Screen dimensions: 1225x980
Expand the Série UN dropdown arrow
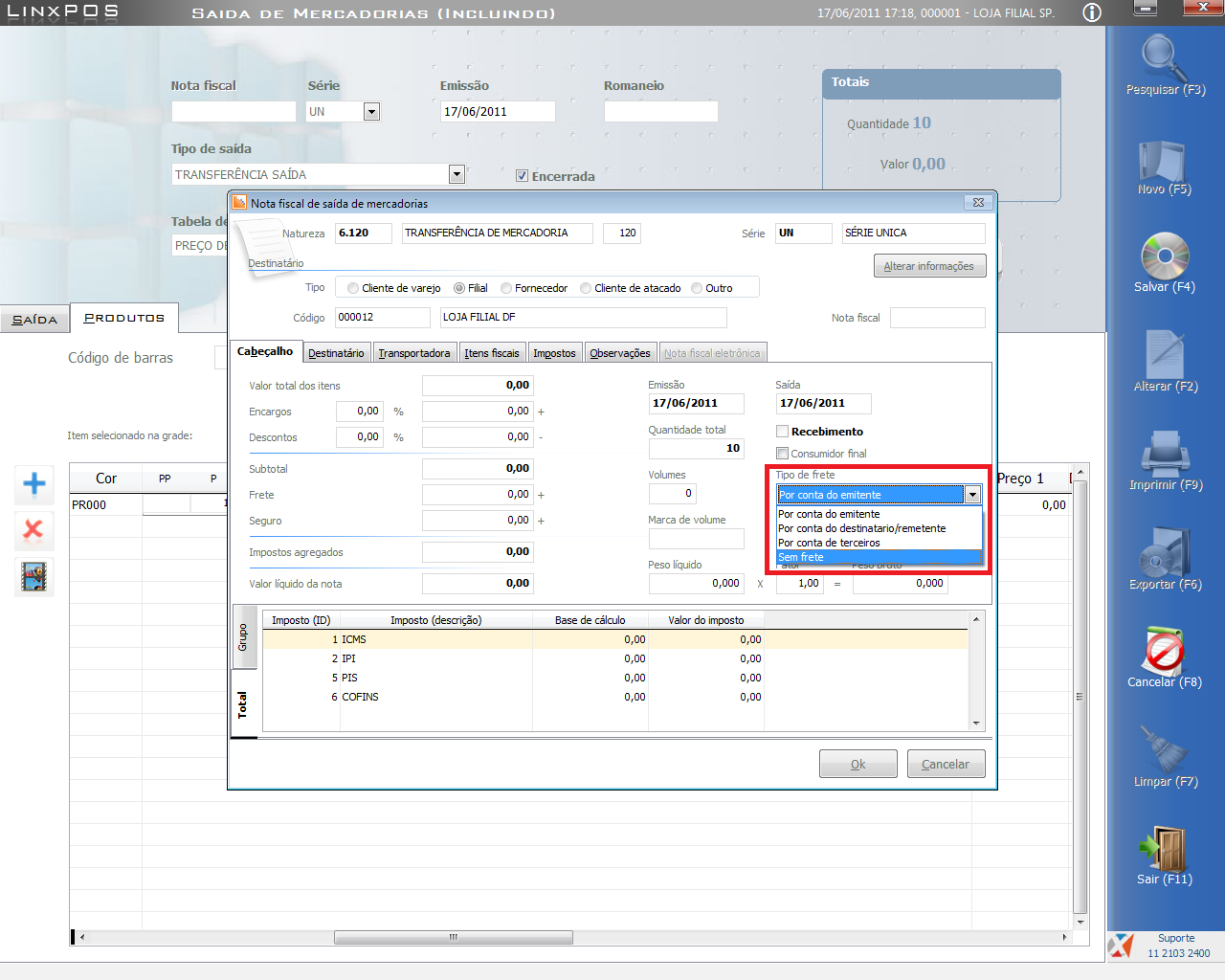[371, 112]
